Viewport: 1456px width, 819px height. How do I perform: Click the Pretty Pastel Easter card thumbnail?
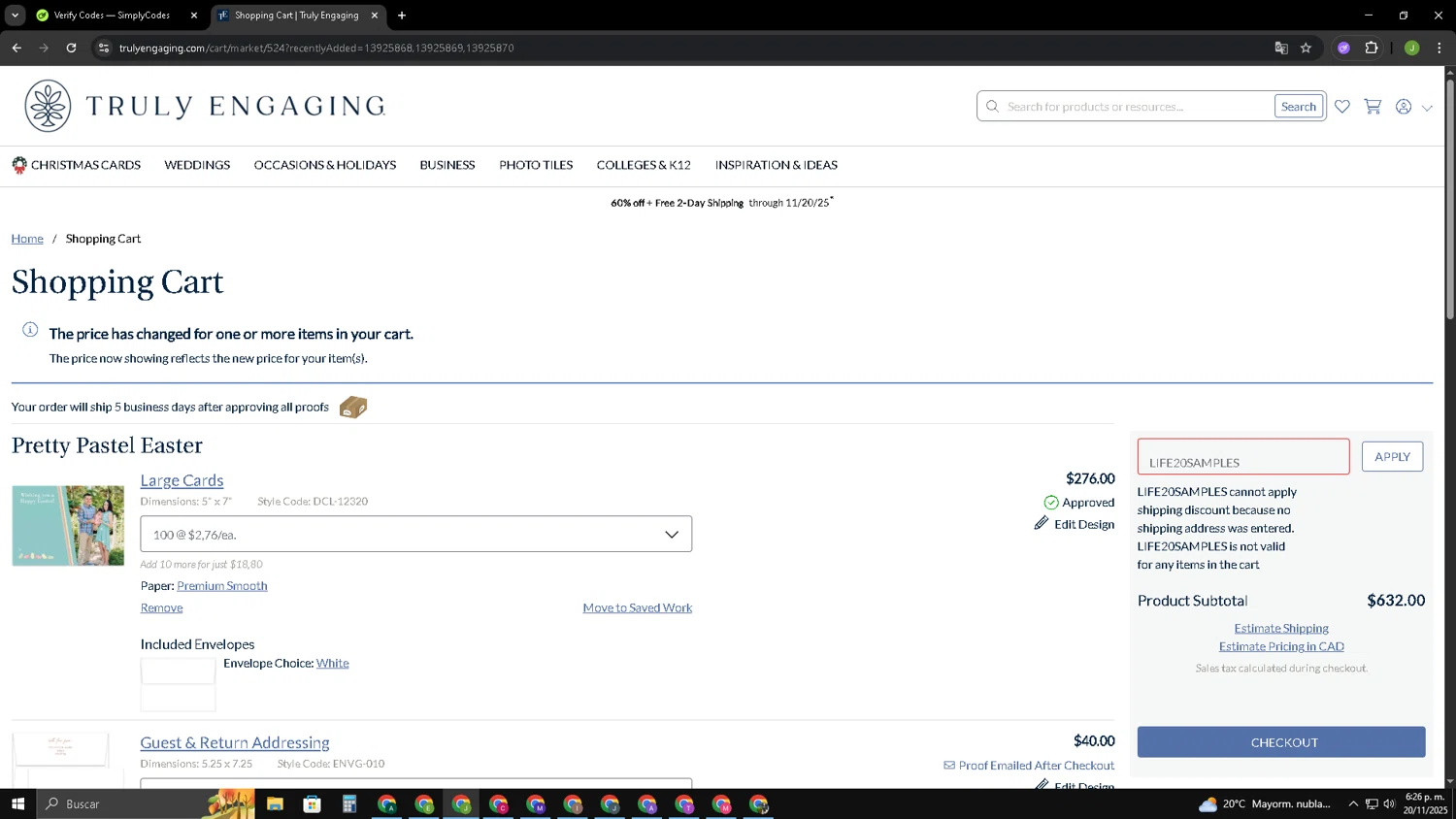[68, 525]
